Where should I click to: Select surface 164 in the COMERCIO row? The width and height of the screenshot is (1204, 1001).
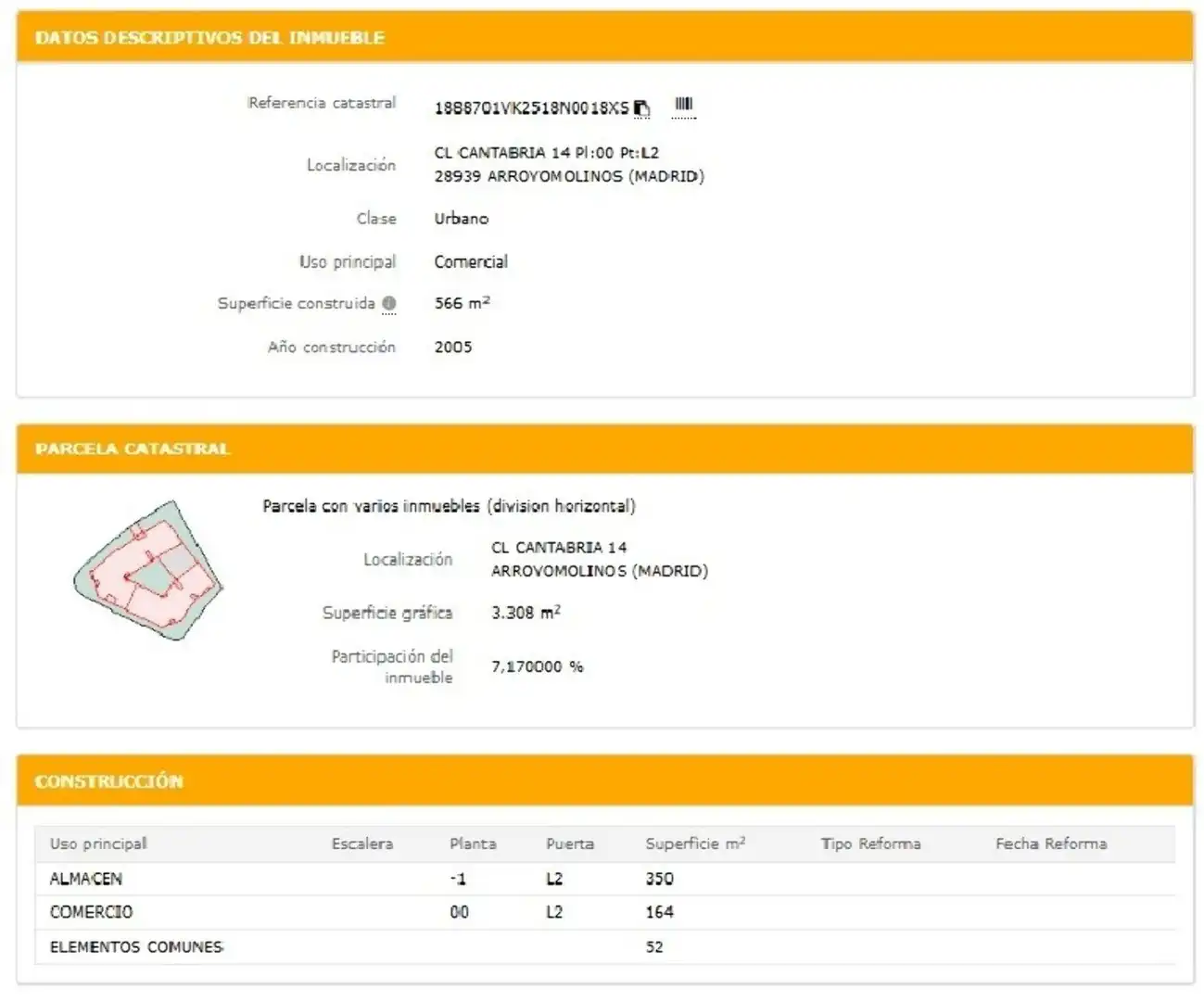[x=659, y=912]
